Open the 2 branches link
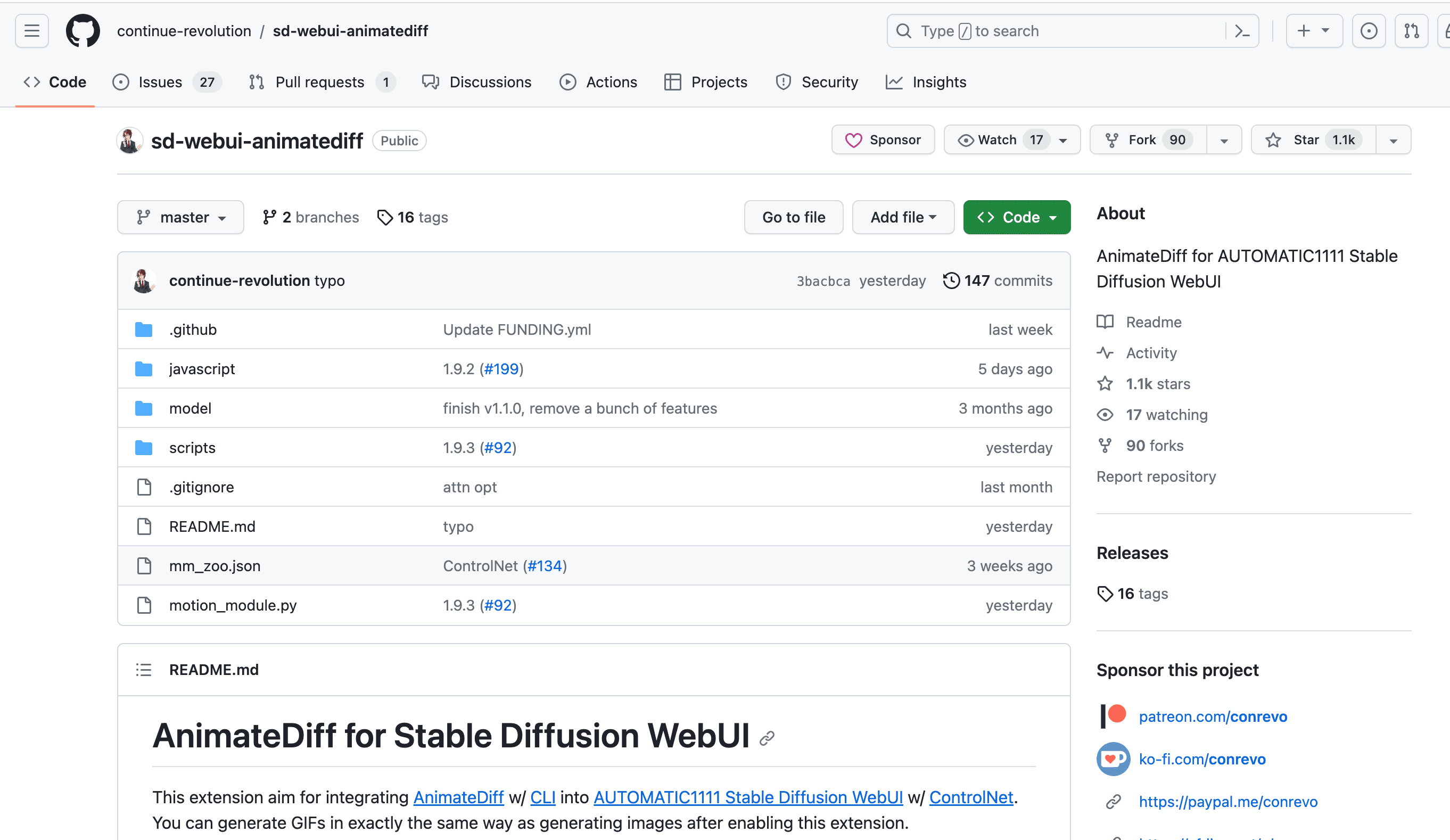The width and height of the screenshot is (1450, 840). coord(311,218)
